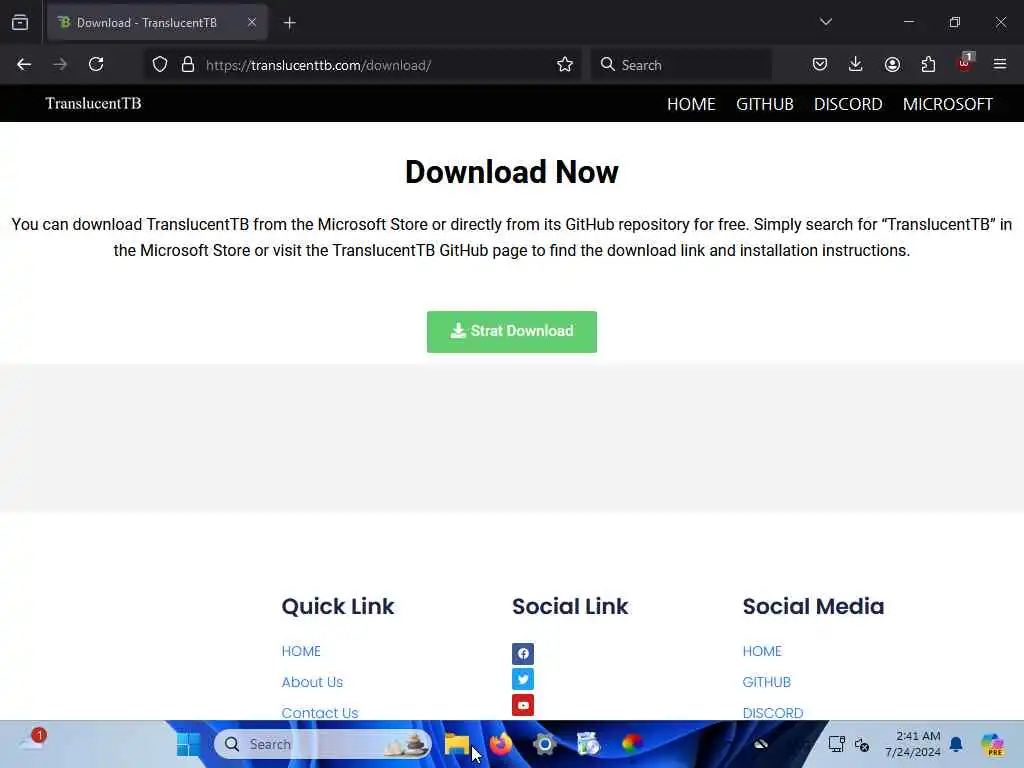This screenshot has height=768, width=1024.
Task: Open the weather widget with badge
Action: pyautogui.click(x=33, y=739)
